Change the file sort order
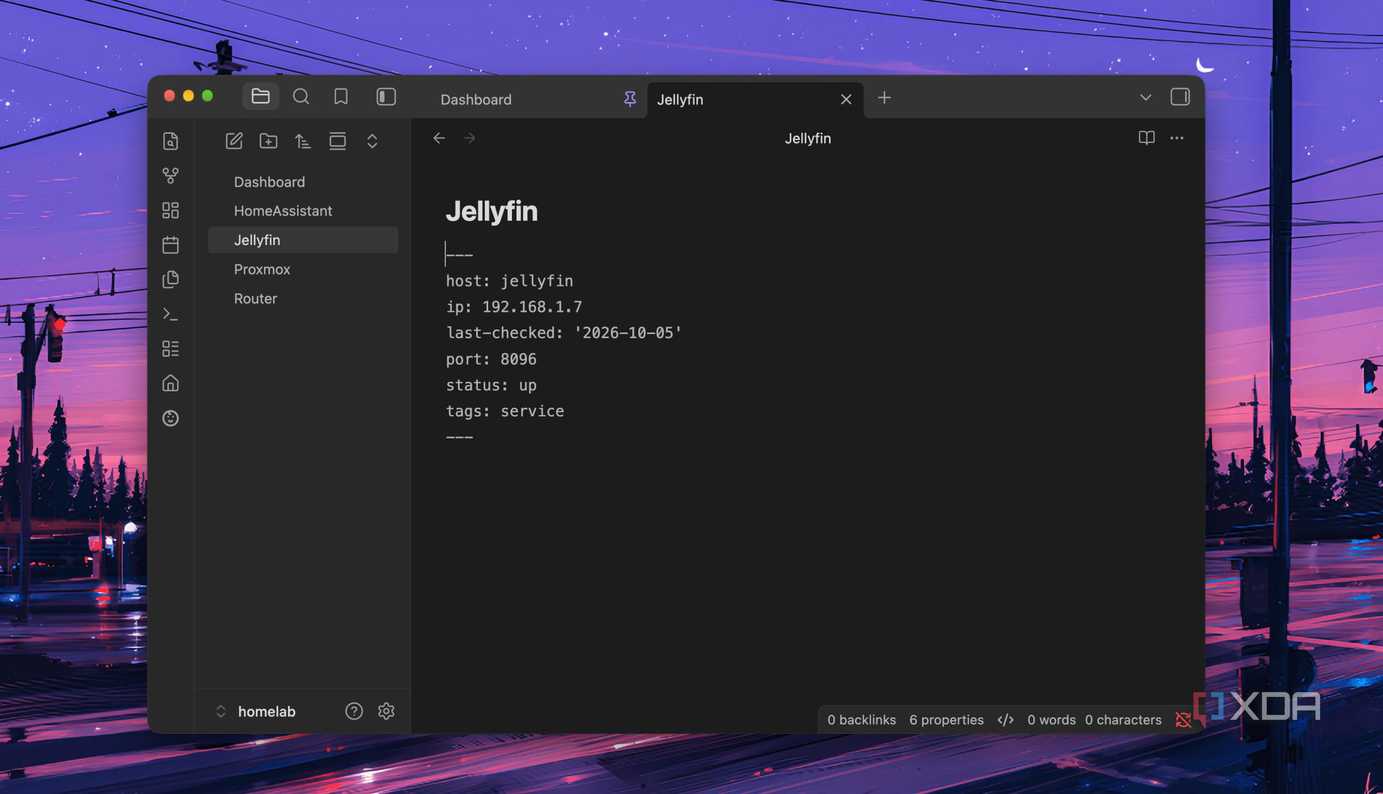This screenshot has height=794, width=1383. [303, 141]
